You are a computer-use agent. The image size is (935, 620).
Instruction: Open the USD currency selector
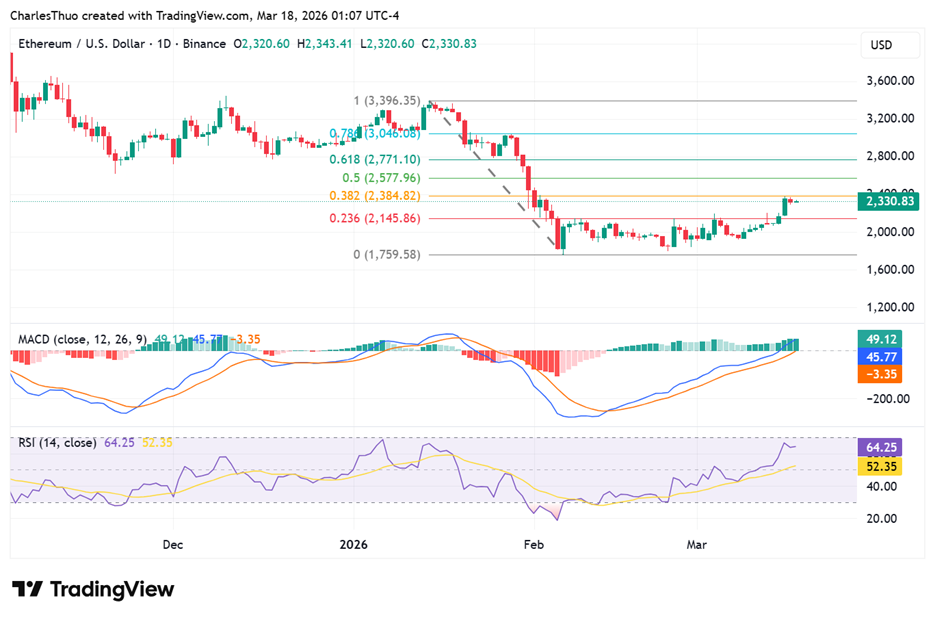(881, 45)
